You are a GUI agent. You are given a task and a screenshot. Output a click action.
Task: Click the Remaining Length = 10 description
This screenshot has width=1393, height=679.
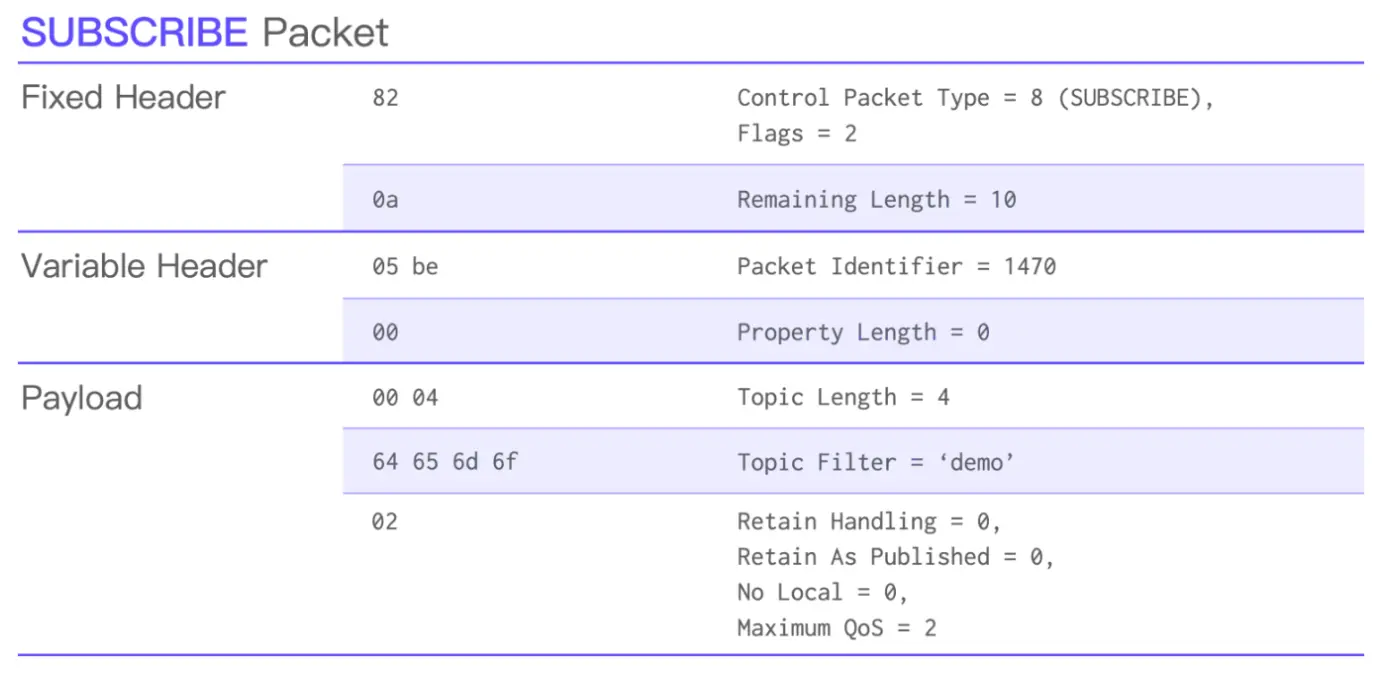click(x=877, y=200)
